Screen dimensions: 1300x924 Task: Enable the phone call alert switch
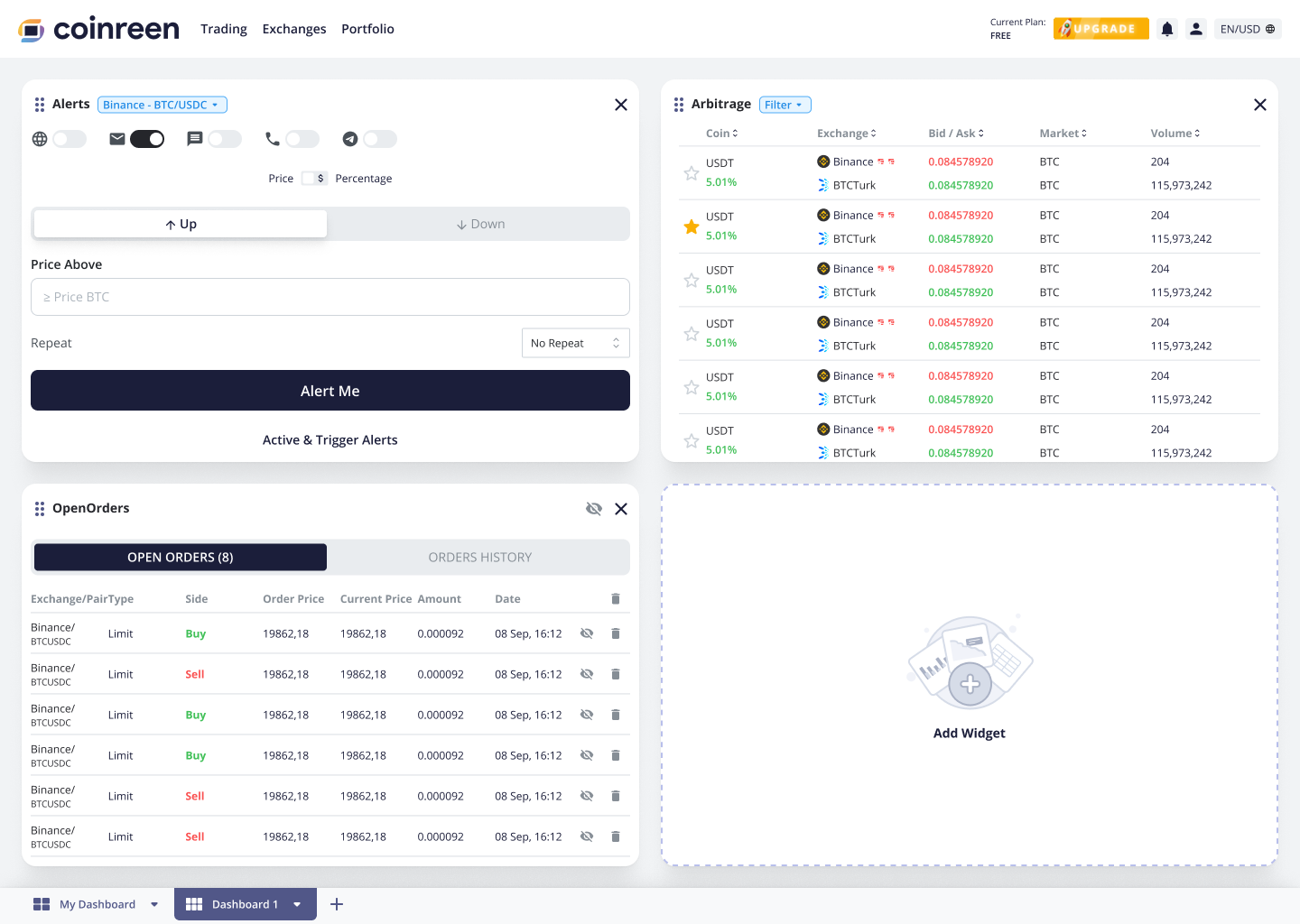302,139
